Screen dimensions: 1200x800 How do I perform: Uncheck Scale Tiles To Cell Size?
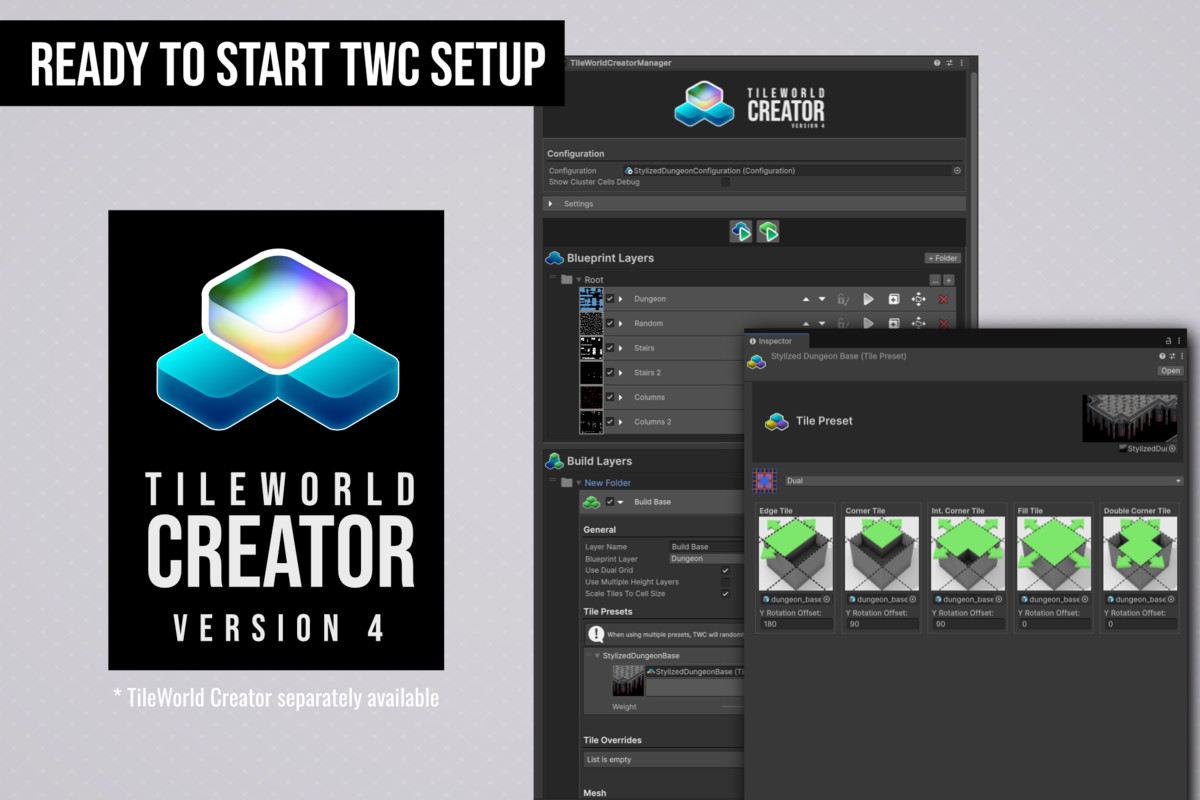[726, 594]
